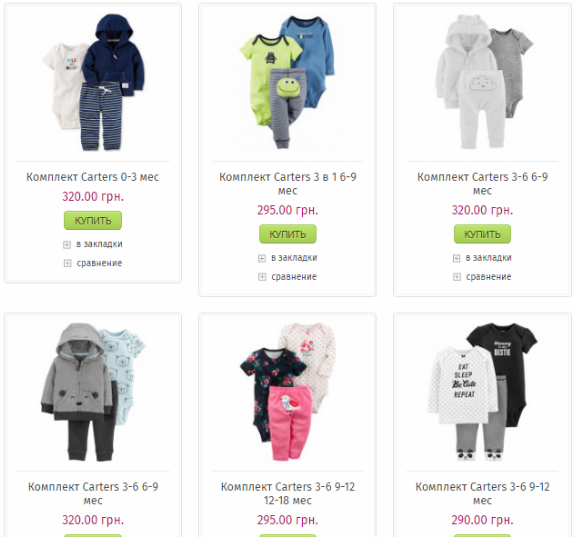The width and height of the screenshot is (575, 537).
Task: View navy hoodie striped pants set image
Action: tap(93, 83)
